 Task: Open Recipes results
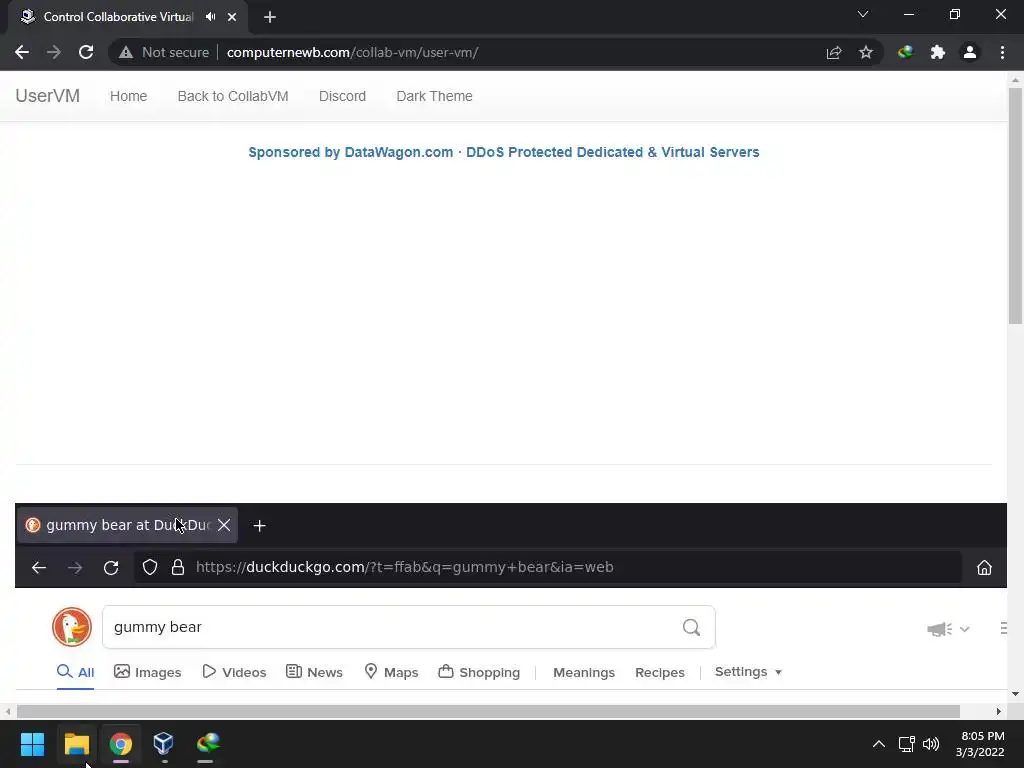660,672
